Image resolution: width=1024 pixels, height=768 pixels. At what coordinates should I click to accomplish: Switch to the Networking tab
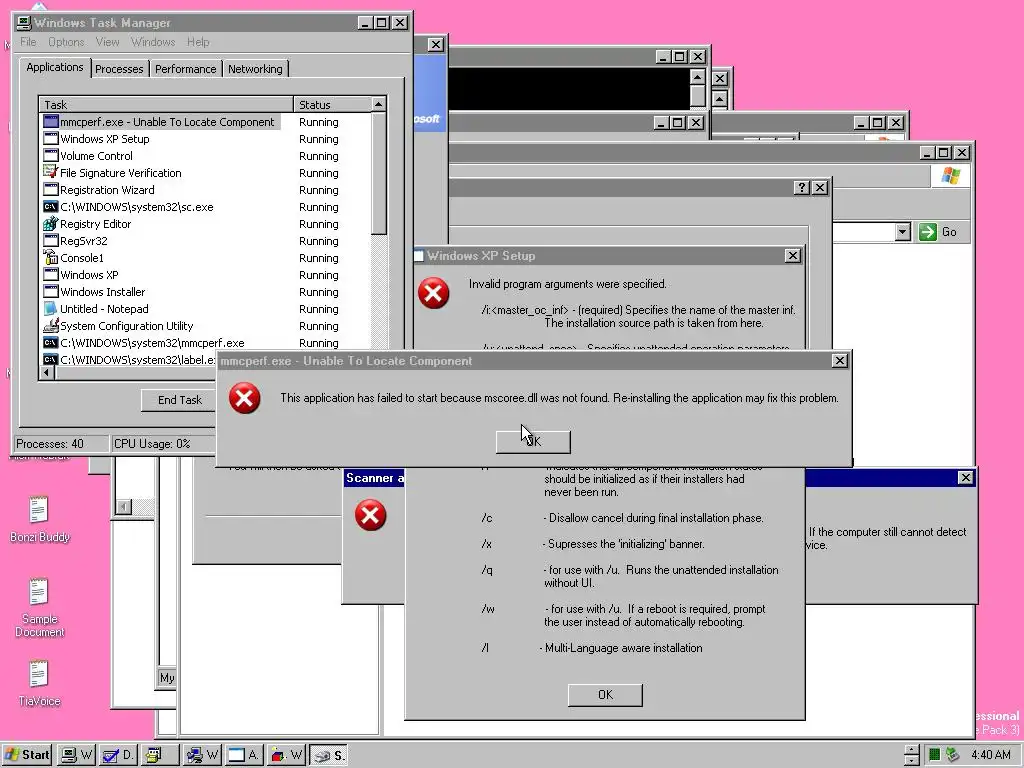pyautogui.click(x=255, y=69)
